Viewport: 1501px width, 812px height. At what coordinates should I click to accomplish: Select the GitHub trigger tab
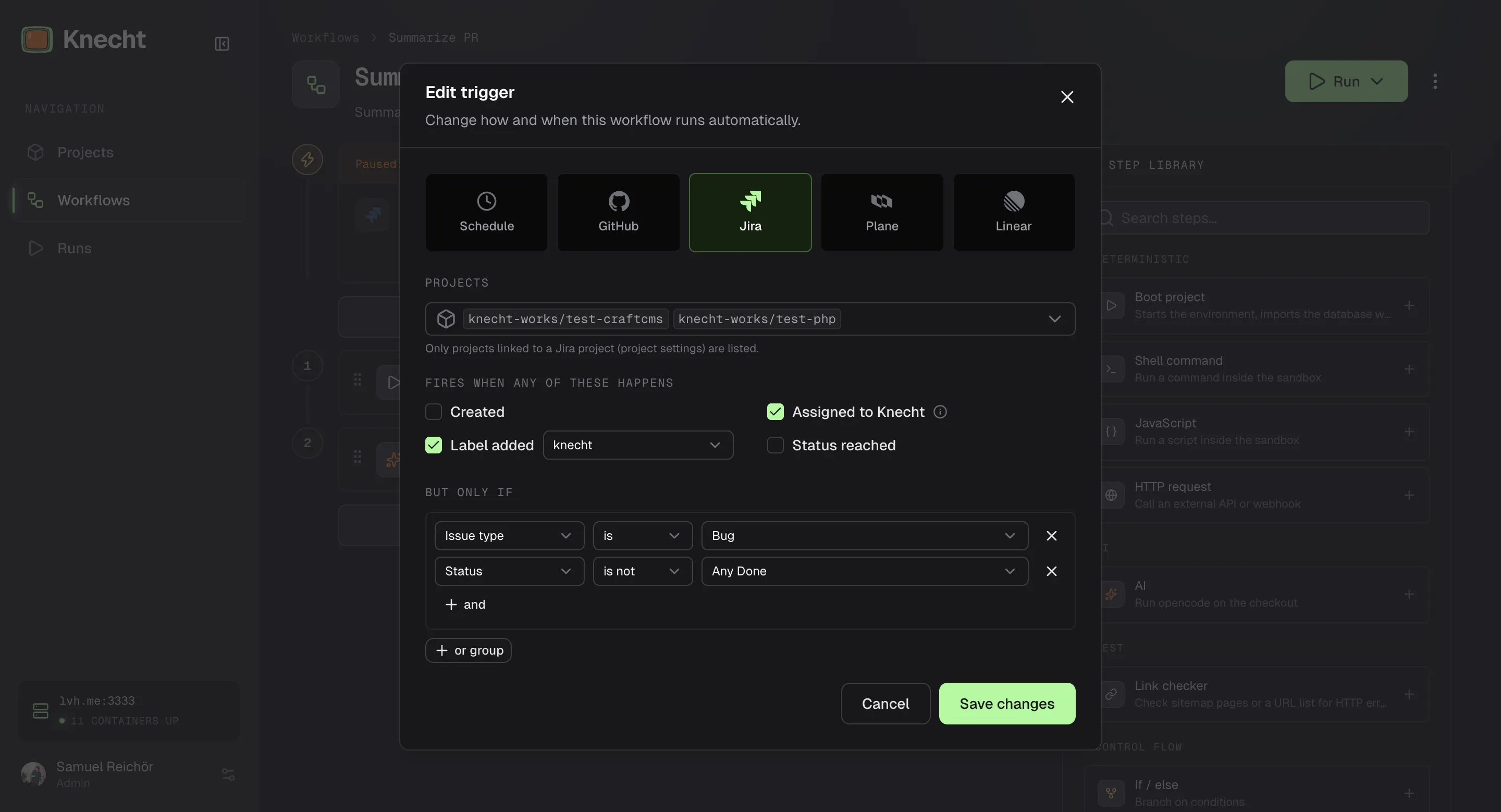pos(618,213)
